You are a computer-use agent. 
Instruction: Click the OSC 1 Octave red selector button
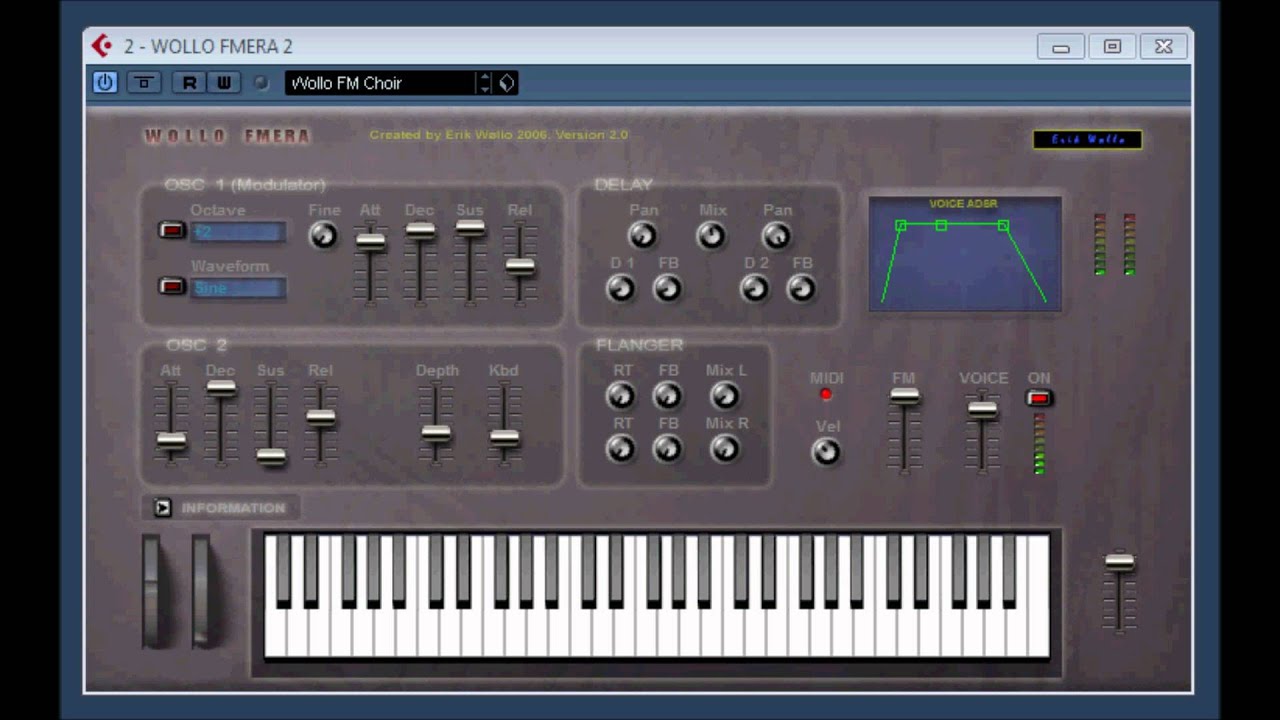click(x=172, y=231)
